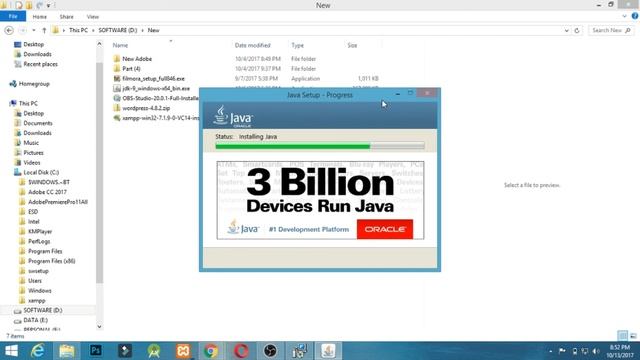Image resolution: width=640 pixels, height=360 pixels.
Task: Select DATA (E:) drive in navigation pane
Action: (x=36, y=320)
